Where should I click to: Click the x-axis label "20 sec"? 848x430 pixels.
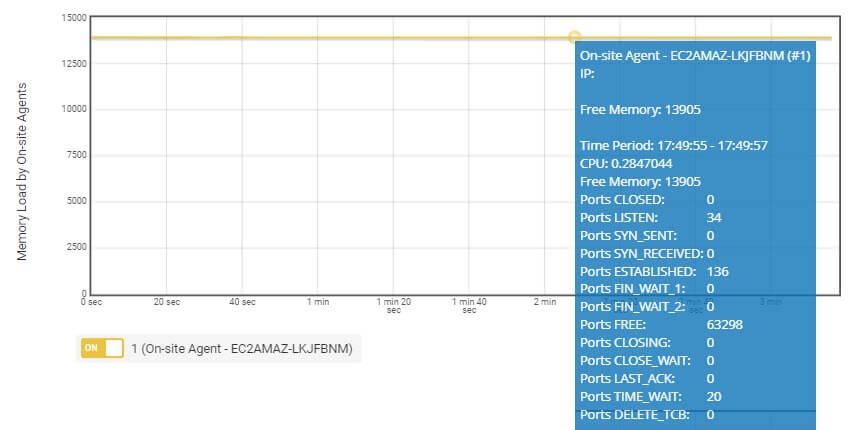167,302
